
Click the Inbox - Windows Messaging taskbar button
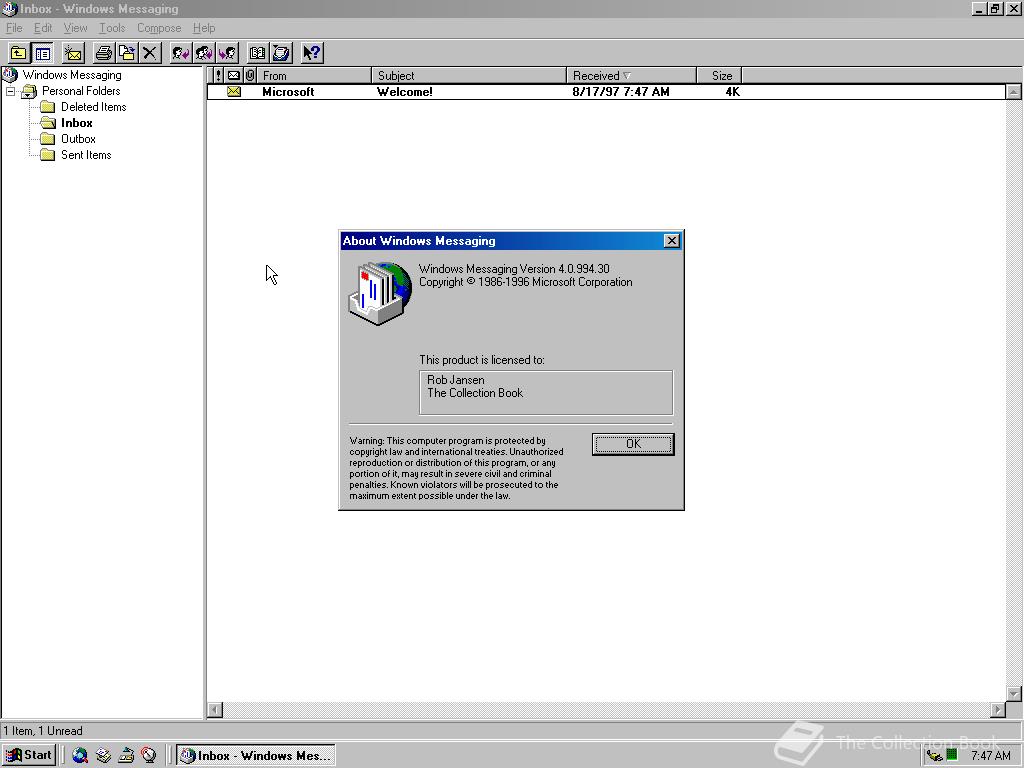pyautogui.click(x=256, y=756)
